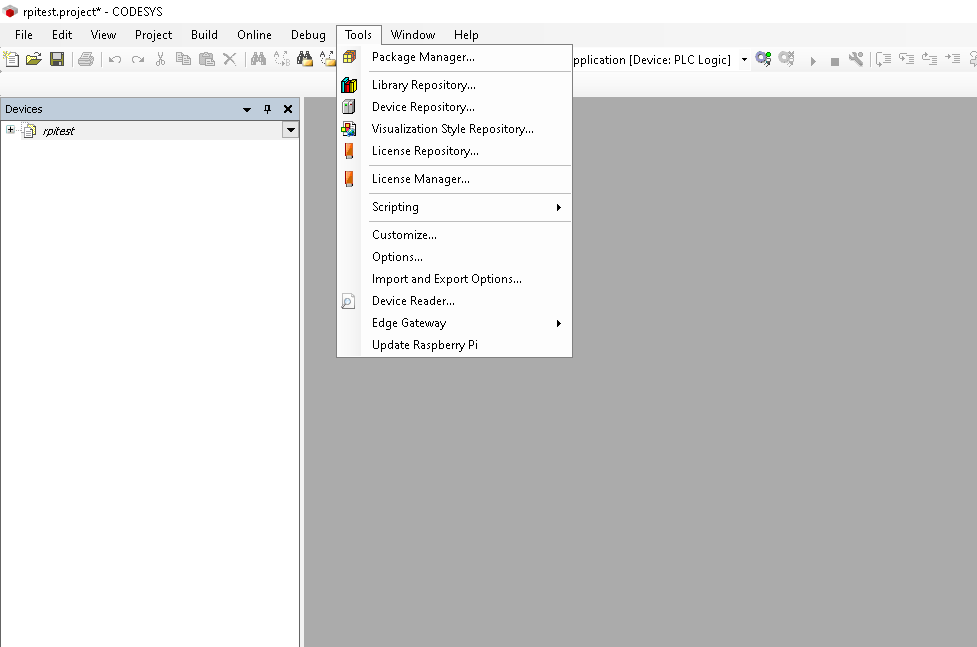Click the Logout gear icon
Viewport: 977px width, 647px height.
click(x=787, y=59)
